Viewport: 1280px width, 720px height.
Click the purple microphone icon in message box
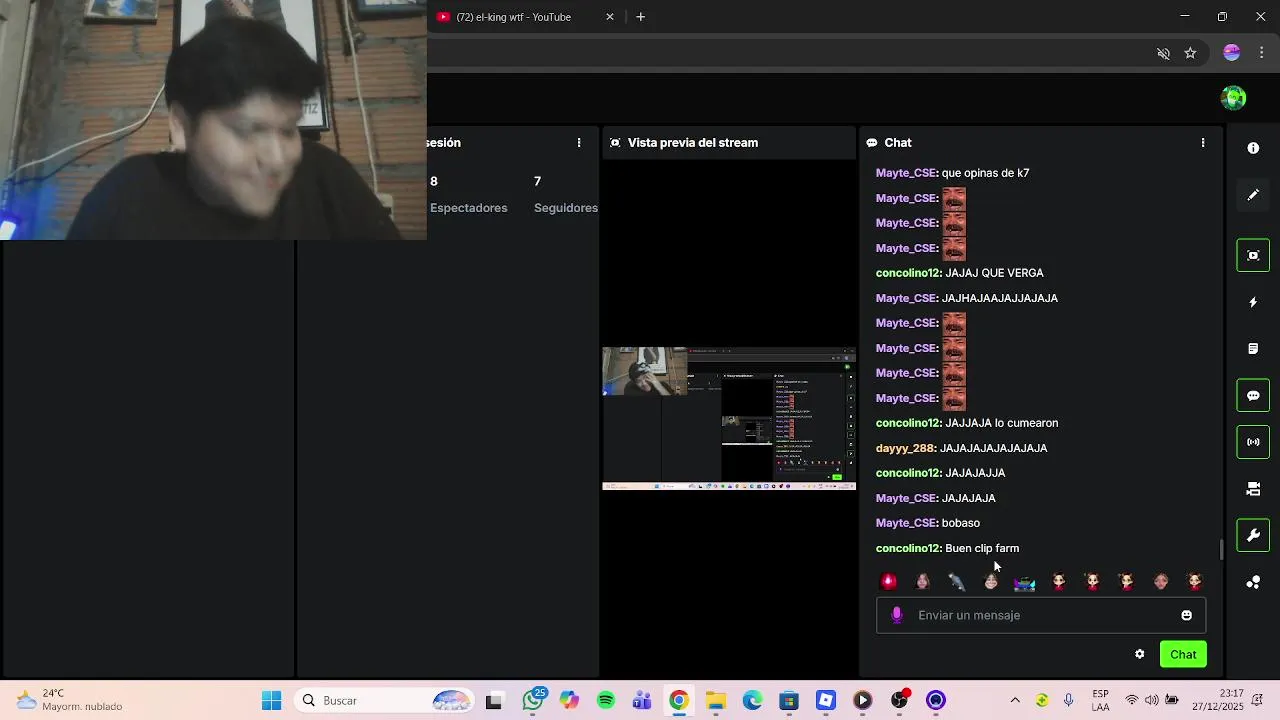897,615
